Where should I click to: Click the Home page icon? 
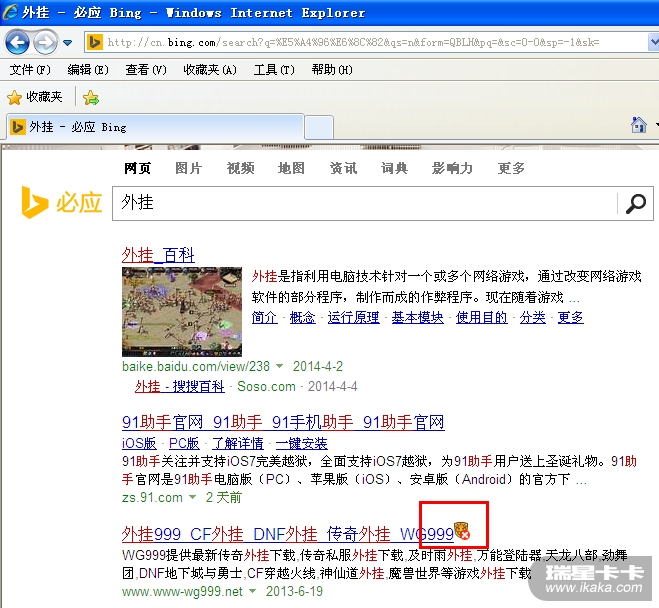(638, 125)
